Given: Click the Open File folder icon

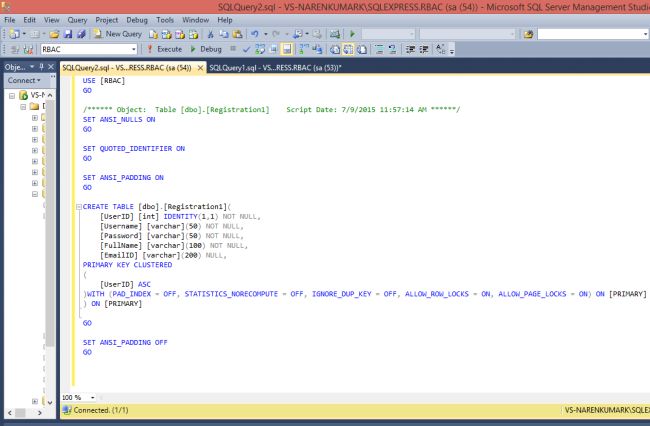Looking at the screenshot, I should 55,33.
